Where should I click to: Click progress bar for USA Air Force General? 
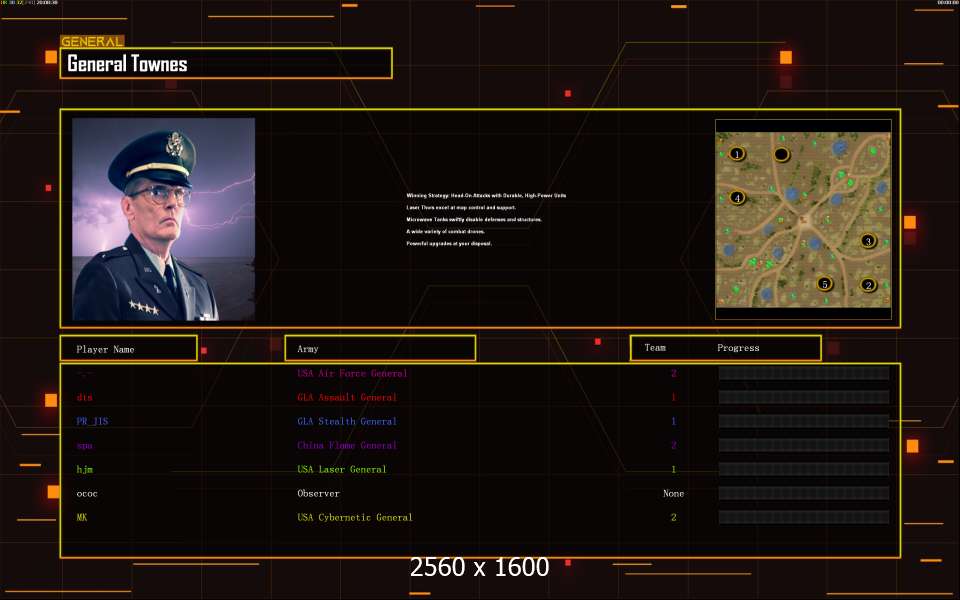(804, 373)
